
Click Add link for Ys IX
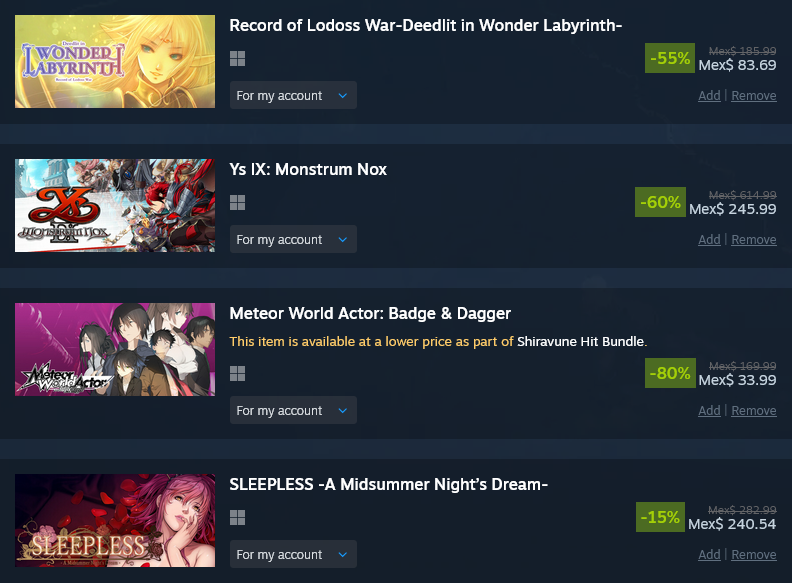click(709, 239)
